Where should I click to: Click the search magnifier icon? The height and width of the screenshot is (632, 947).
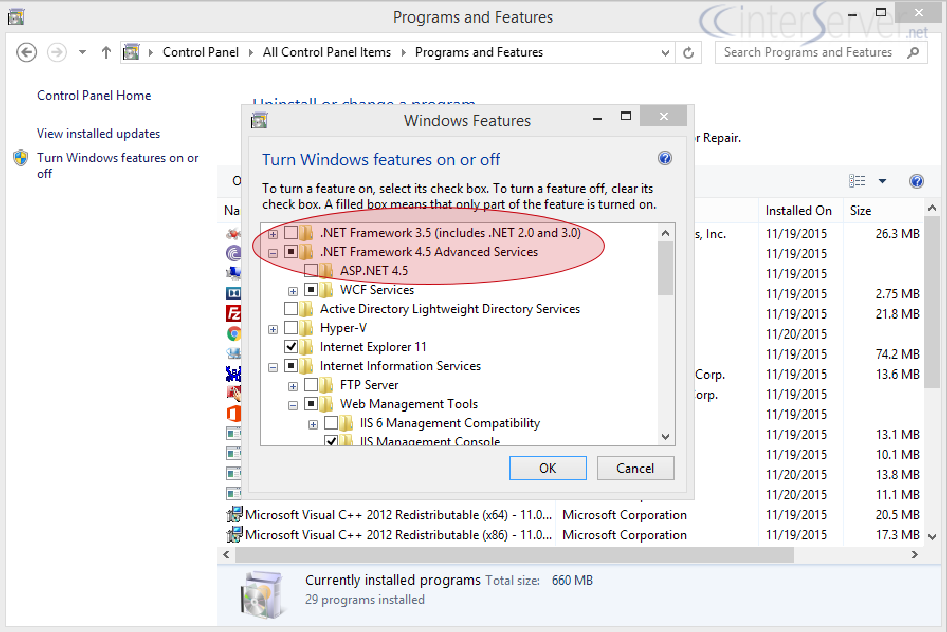(x=913, y=53)
